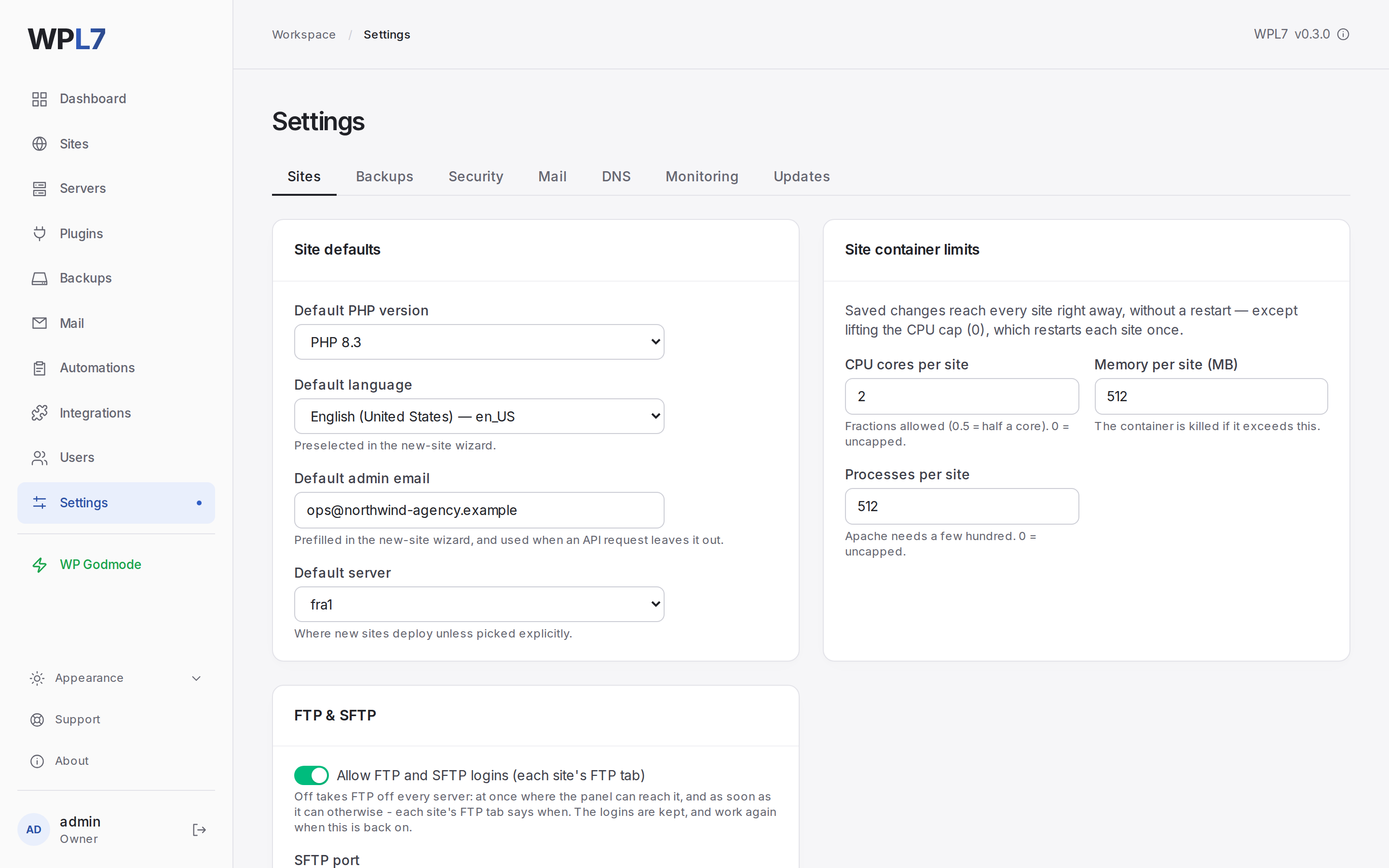Click the WPL7 logo
1389x868 pixels.
[67, 39]
